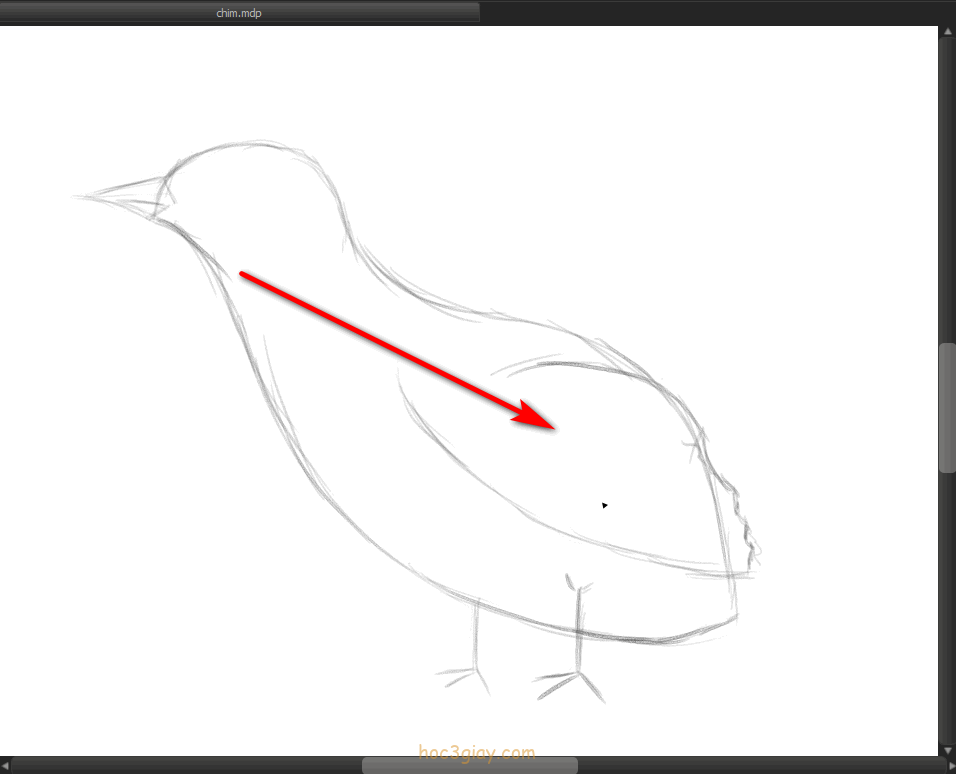
Task: Select the chim.mdp document tab
Action: pyautogui.click(x=239, y=13)
